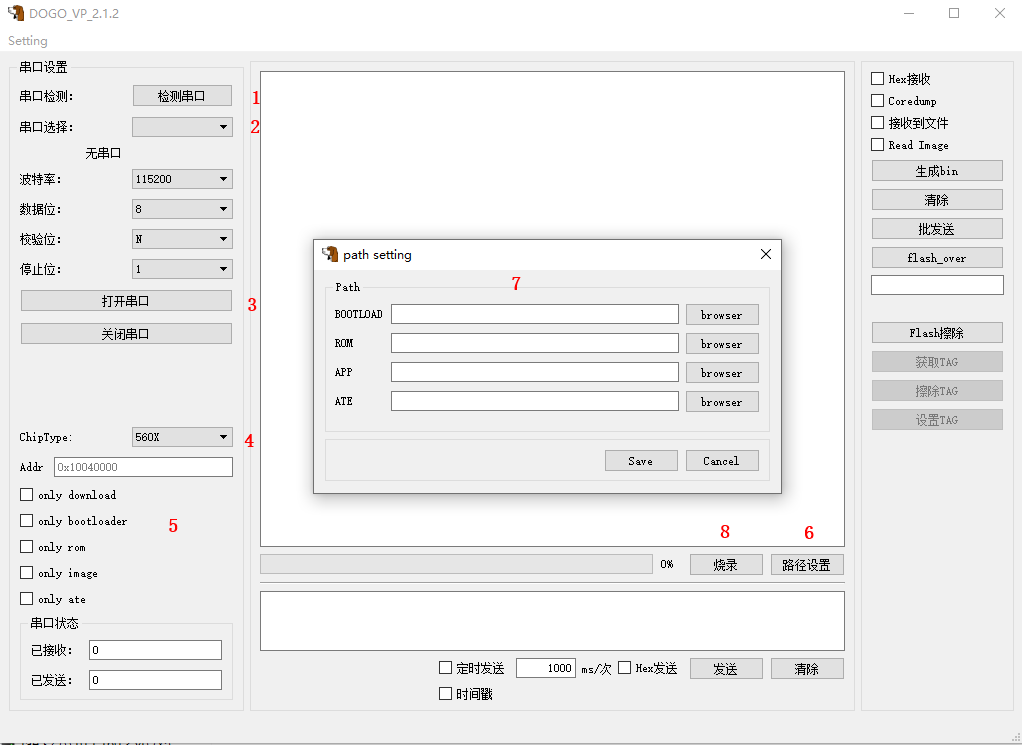Close the path setting dialog

coord(766,254)
